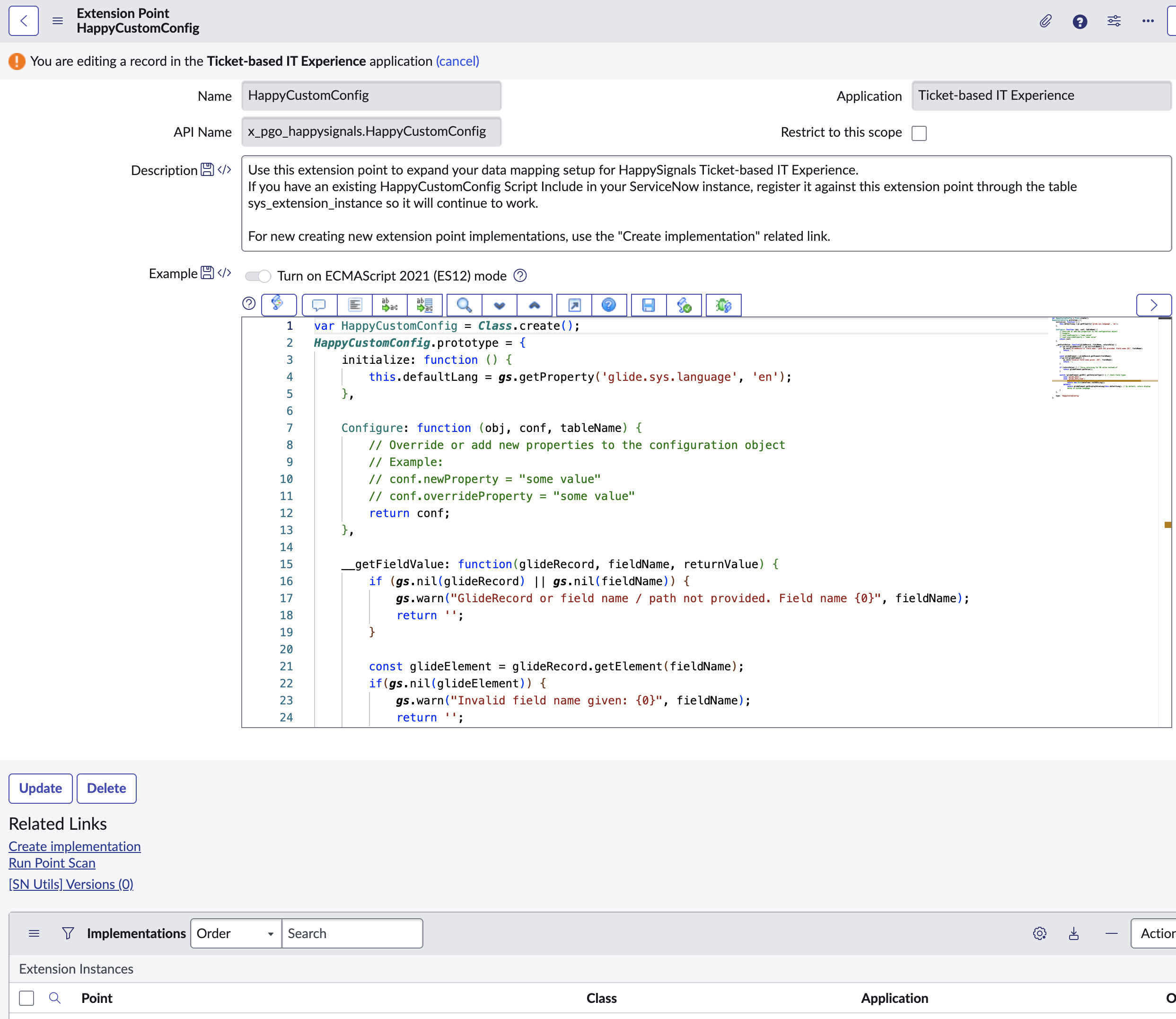
Task: Click the attachments paperclip icon
Action: pos(1045,21)
